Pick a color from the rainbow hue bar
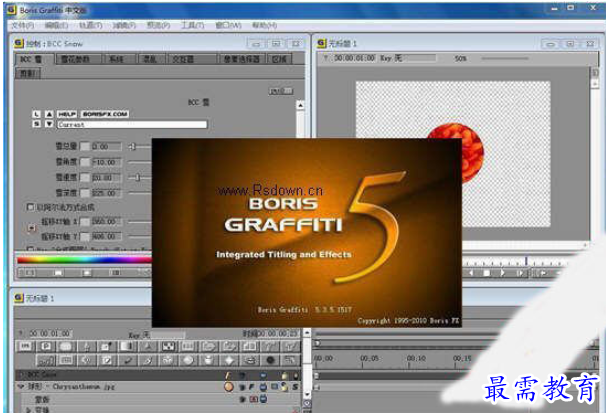The height and width of the screenshot is (420, 606). click(x=84, y=260)
